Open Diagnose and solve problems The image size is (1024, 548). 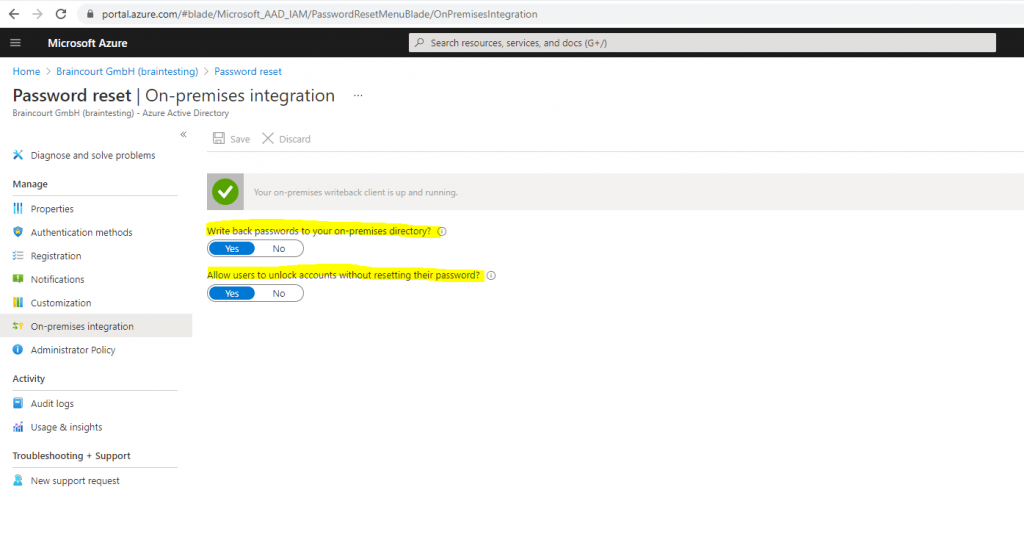[x=95, y=155]
